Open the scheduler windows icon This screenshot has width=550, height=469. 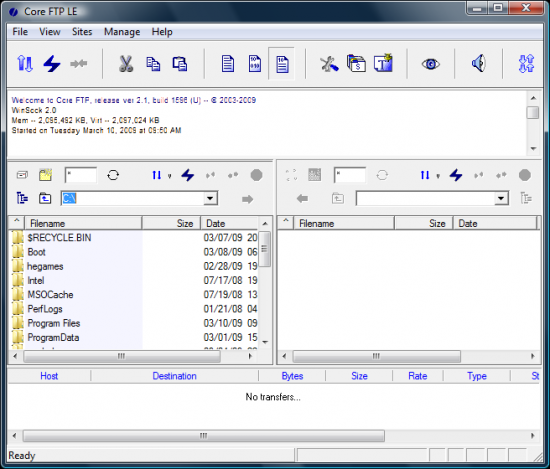(x=356, y=64)
